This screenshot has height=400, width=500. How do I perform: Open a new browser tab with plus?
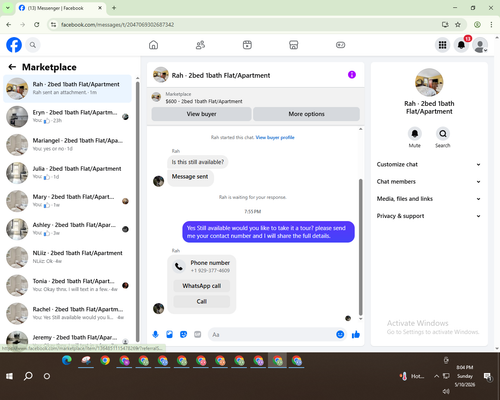pos(114,8)
